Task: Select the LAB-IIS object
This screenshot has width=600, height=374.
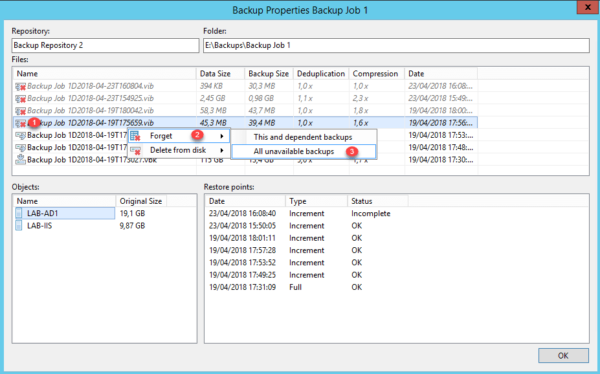Action: coord(39,225)
